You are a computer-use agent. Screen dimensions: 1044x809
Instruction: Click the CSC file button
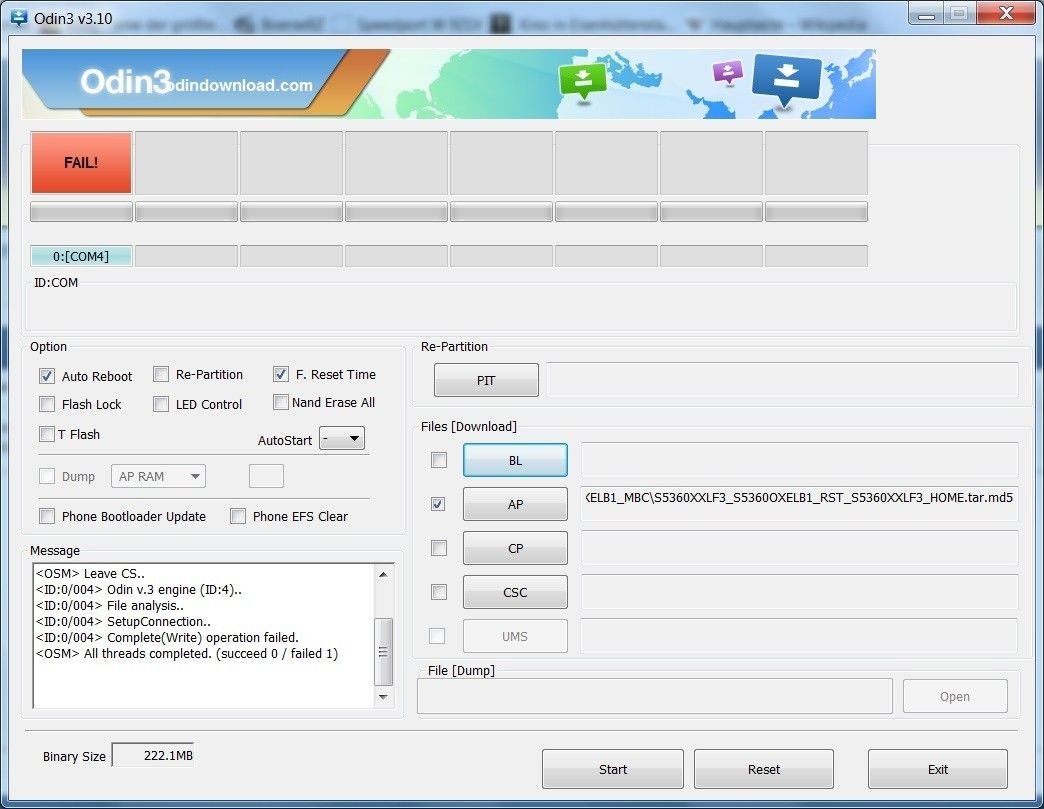[x=515, y=592]
